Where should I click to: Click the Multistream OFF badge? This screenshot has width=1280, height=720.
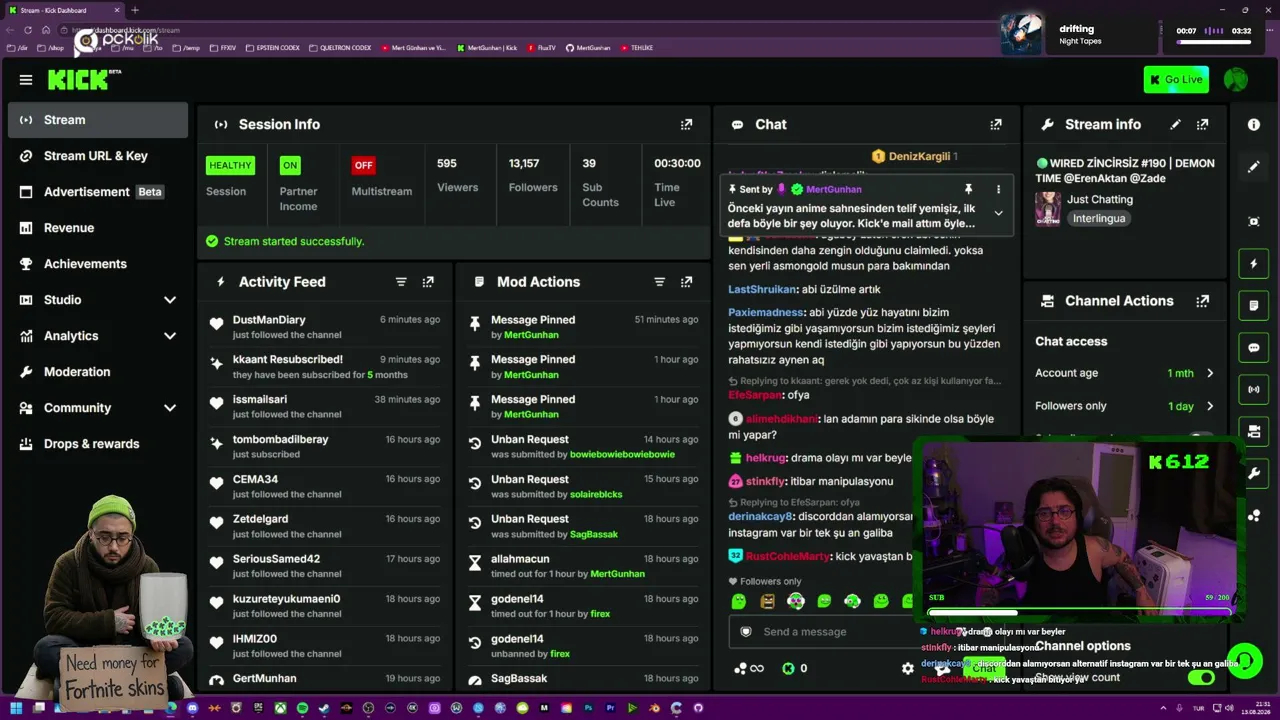(363, 165)
